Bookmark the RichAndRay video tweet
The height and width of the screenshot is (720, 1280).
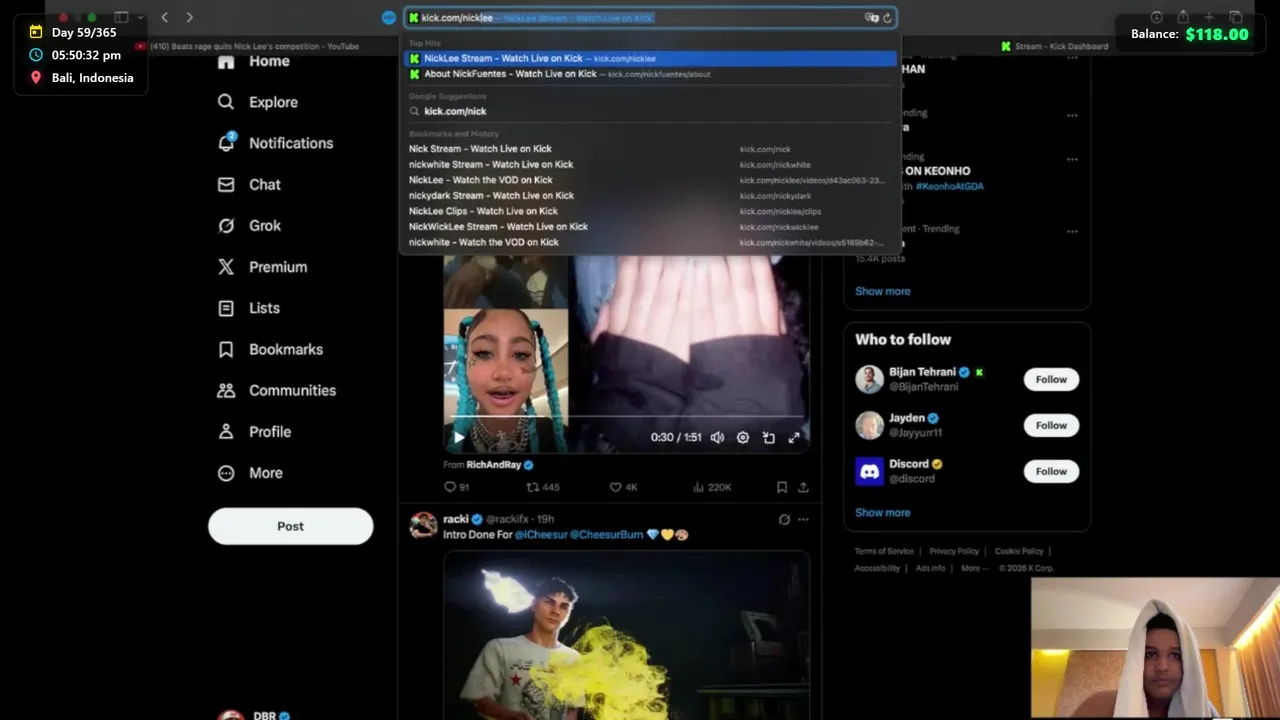click(782, 487)
